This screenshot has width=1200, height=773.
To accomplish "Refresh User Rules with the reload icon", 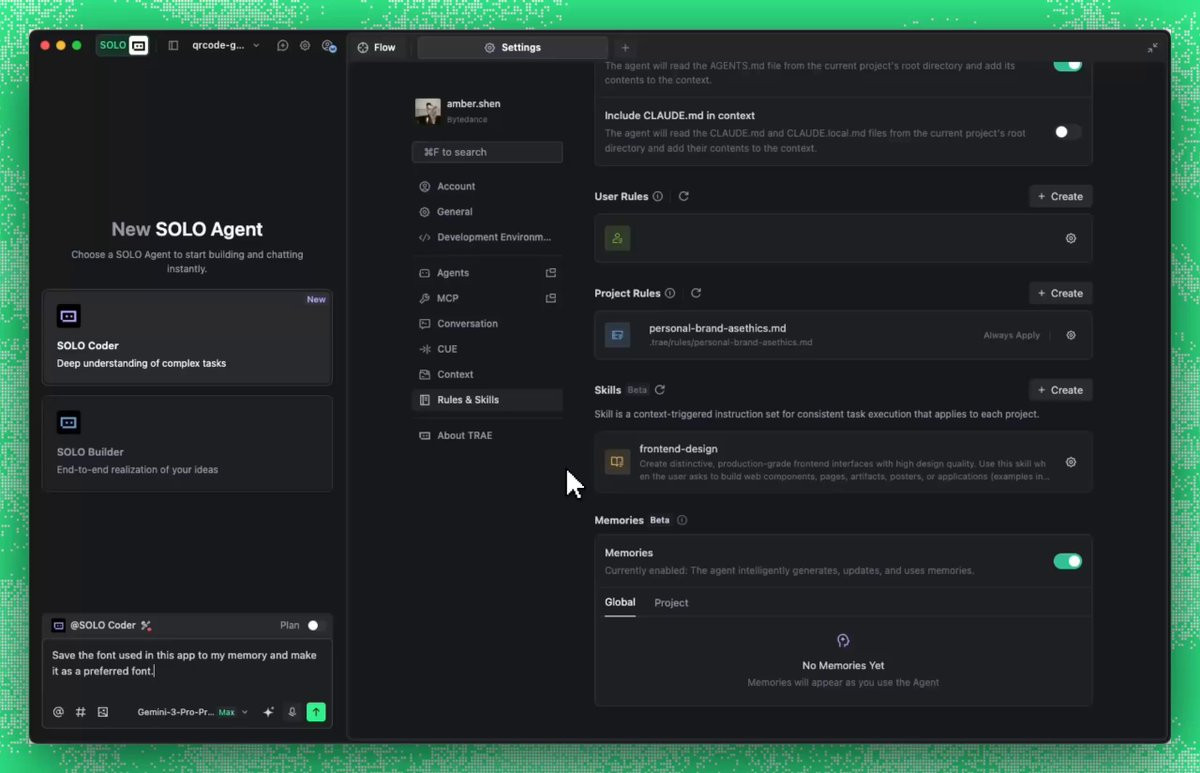I will 684,196.
